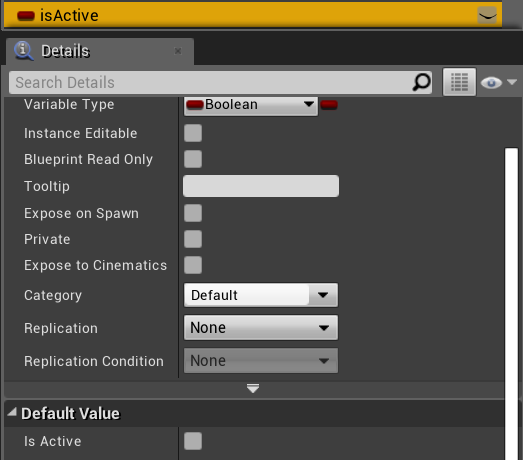This screenshot has width=523, height=460.
Task: Open the Replication None dropdown
Action: click(x=260, y=328)
